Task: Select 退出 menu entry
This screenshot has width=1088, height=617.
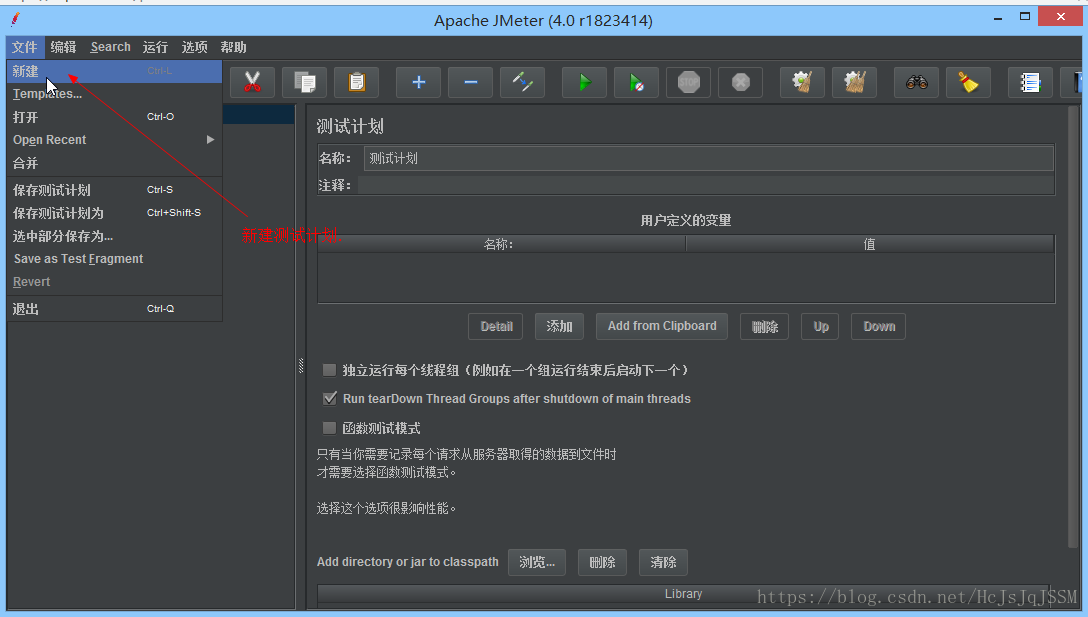Action: tap(114, 309)
